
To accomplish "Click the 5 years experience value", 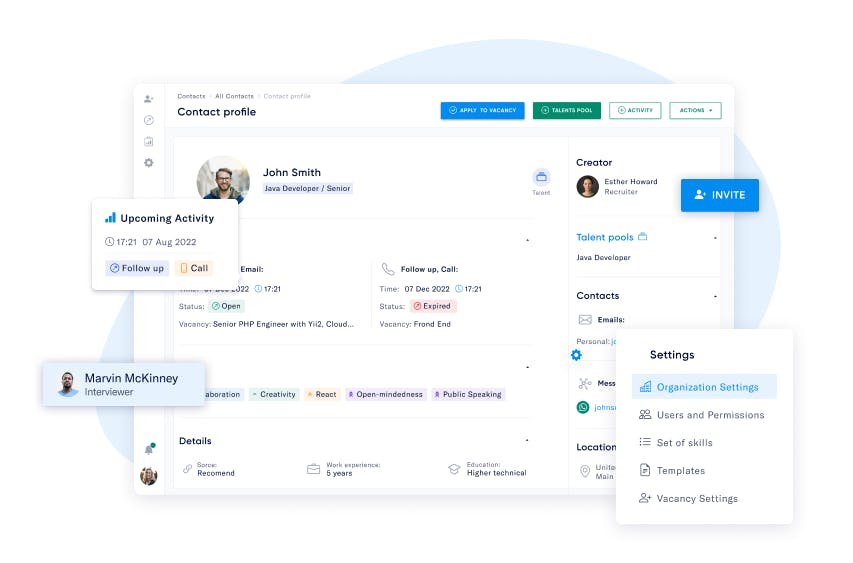I will point(339,473).
